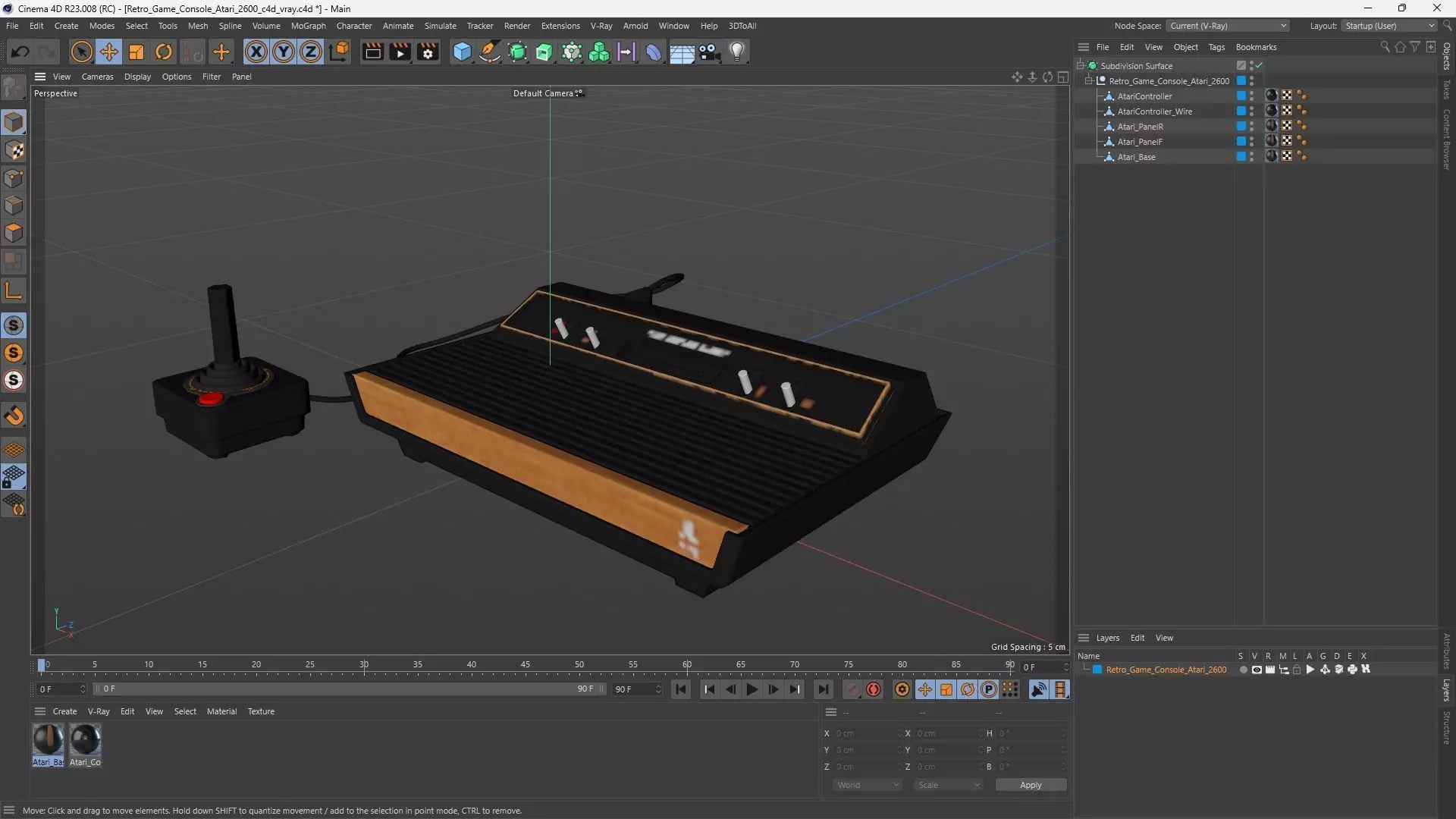
Task: Click the Locked Workplane icon
Action: pos(14,477)
